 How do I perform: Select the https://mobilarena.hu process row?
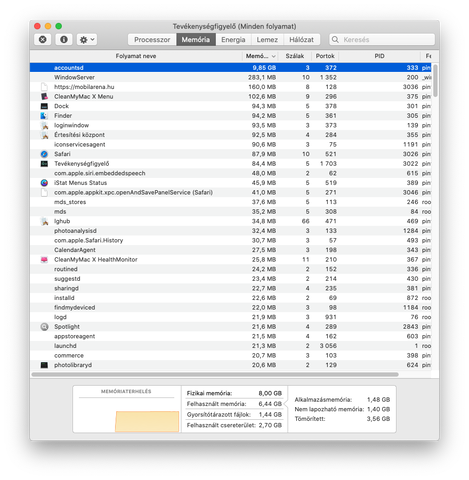231,87
